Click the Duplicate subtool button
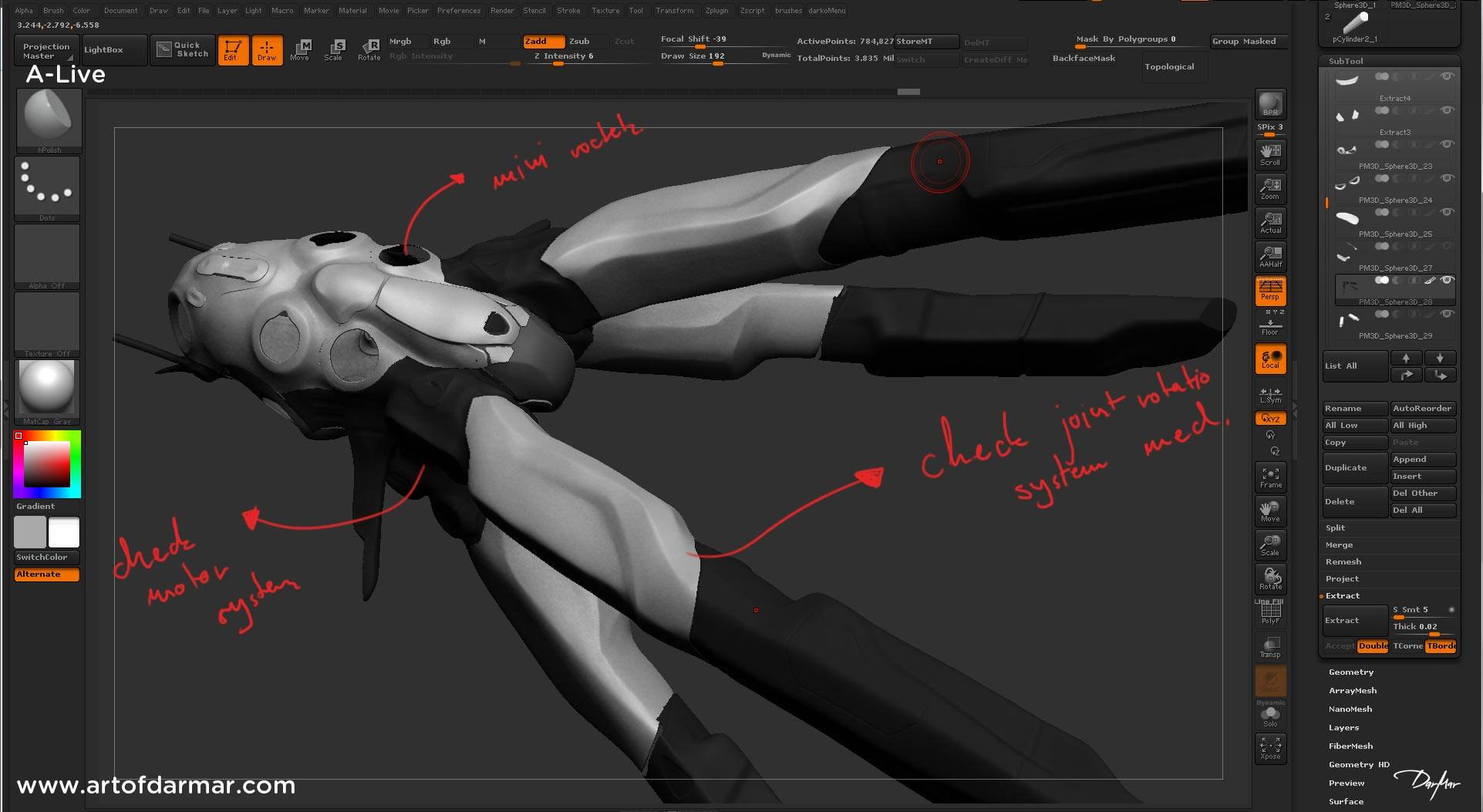The width and height of the screenshot is (1483, 812). coord(1355,468)
